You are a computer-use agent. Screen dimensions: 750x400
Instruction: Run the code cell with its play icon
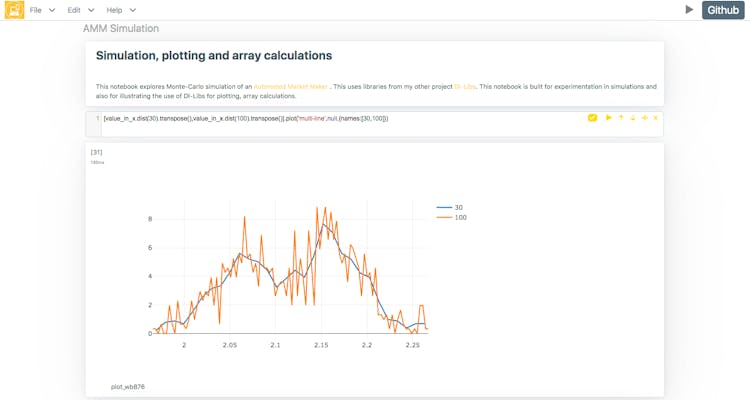(608, 118)
